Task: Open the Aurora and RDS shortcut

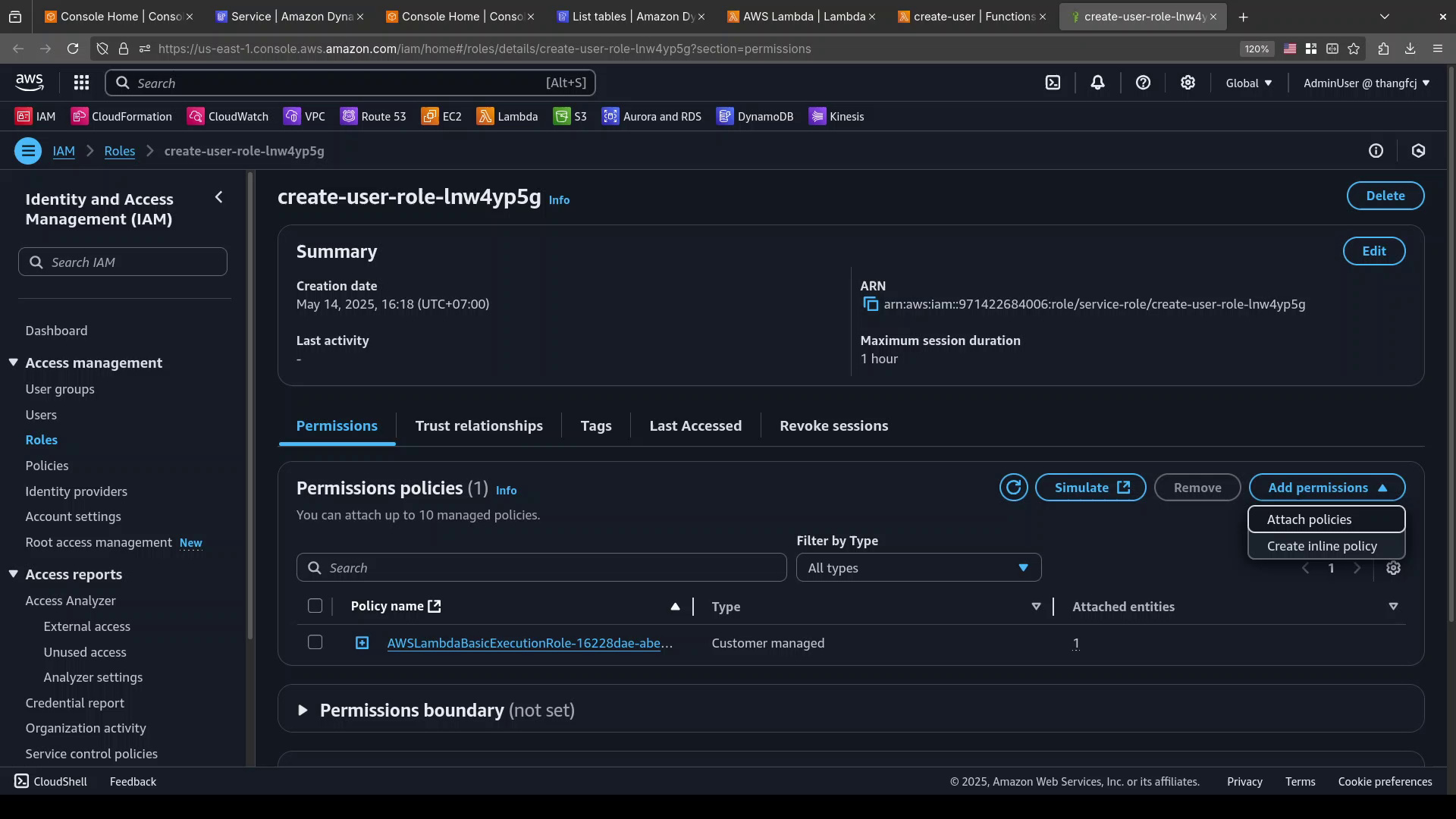Action: click(652, 116)
